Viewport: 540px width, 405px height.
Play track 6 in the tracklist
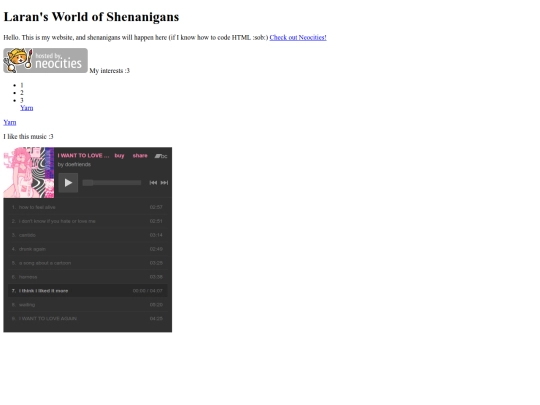point(87,277)
